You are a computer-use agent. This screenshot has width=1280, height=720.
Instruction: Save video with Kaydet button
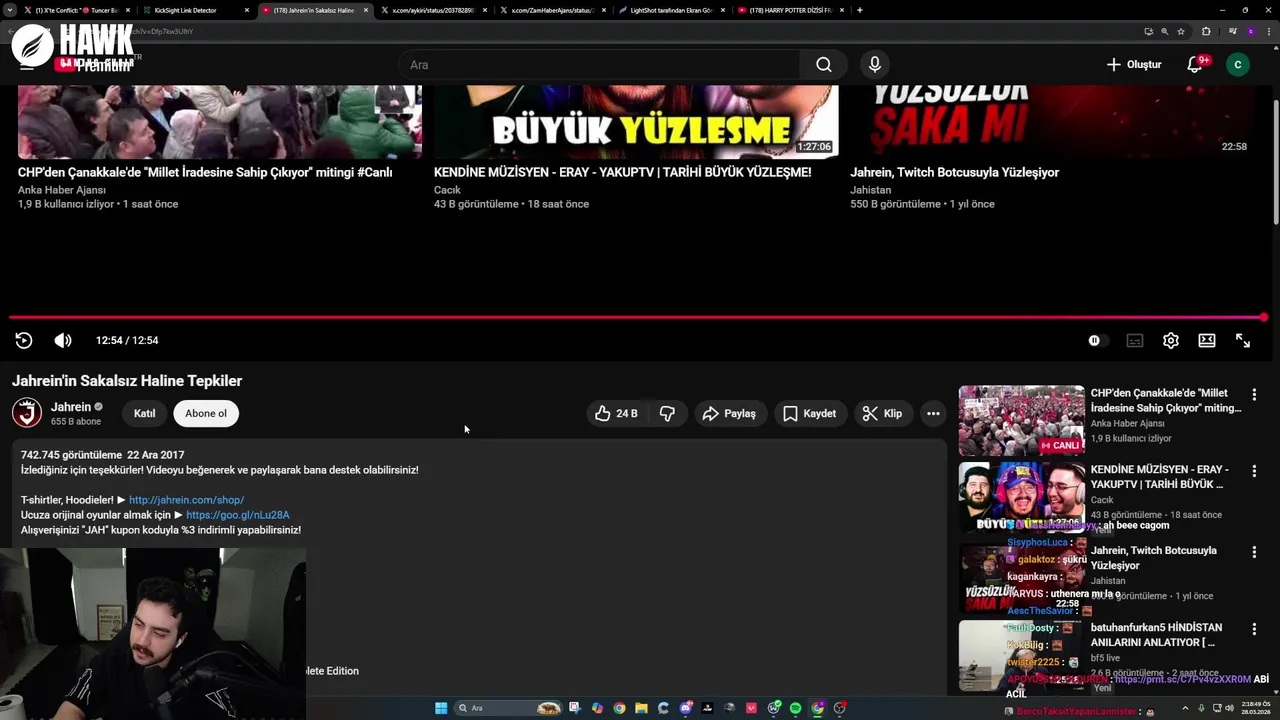coord(810,413)
